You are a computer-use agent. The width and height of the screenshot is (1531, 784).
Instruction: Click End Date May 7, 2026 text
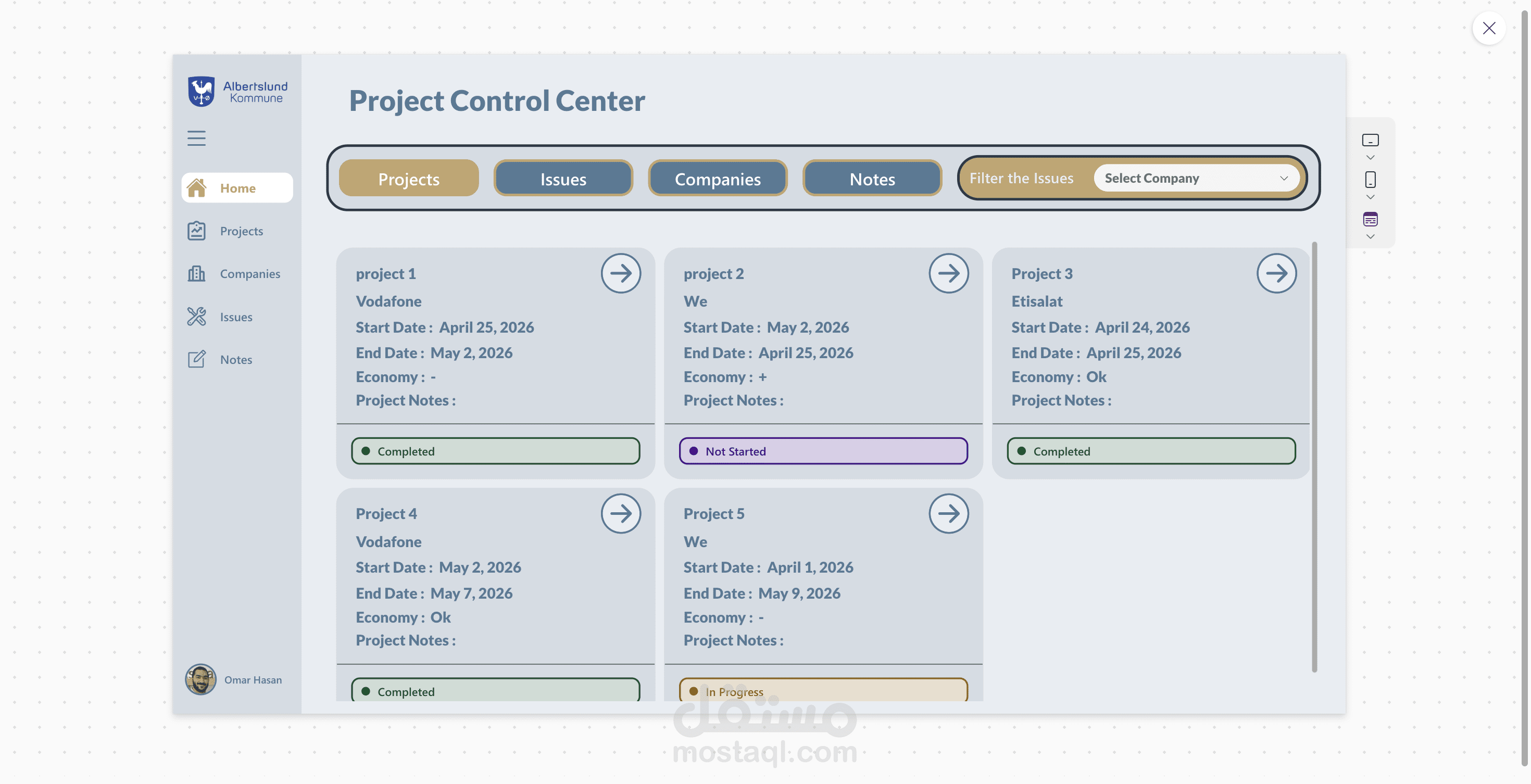(434, 593)
